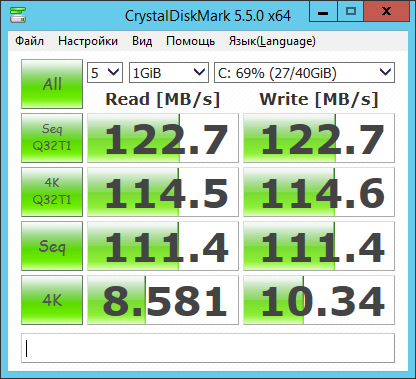This screenshot has width=416, height=379.
Task: Click Seq Q32T1 read result 122.7
Action: tap(163, 138)
